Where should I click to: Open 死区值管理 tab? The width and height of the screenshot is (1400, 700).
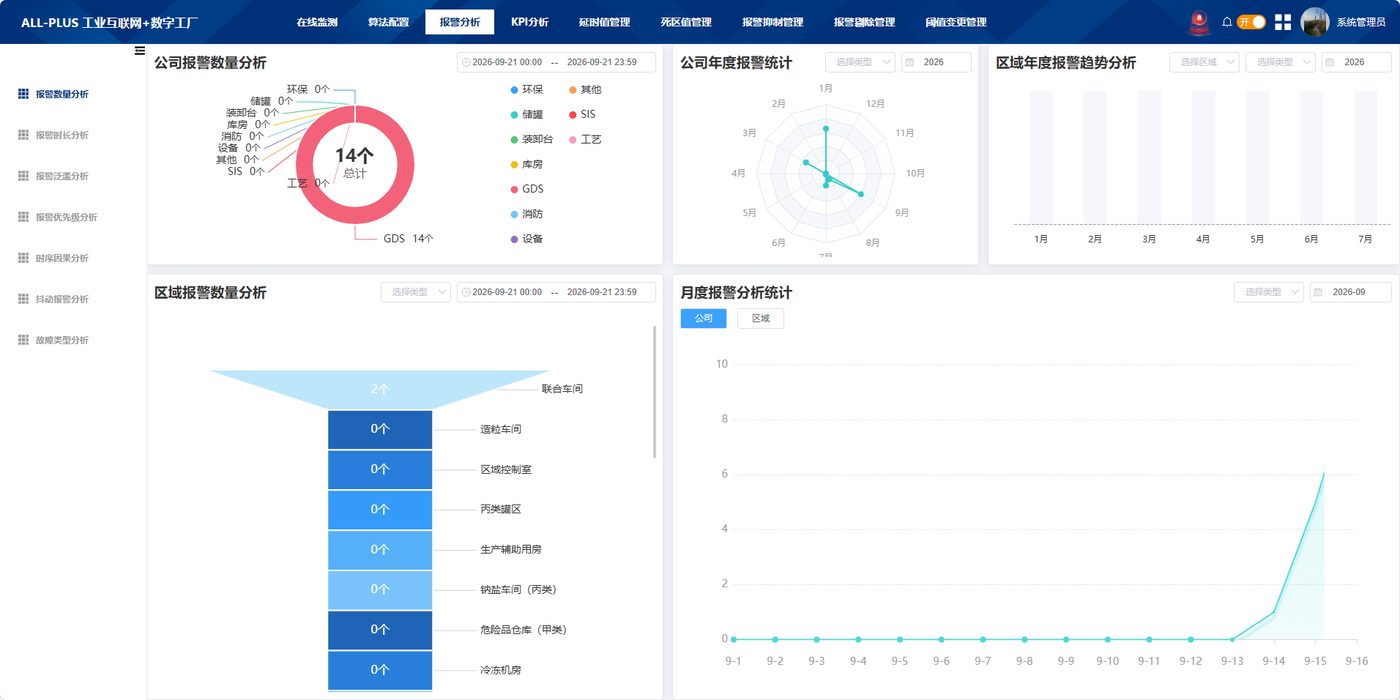pyautogui.click(x=686, y=22)
